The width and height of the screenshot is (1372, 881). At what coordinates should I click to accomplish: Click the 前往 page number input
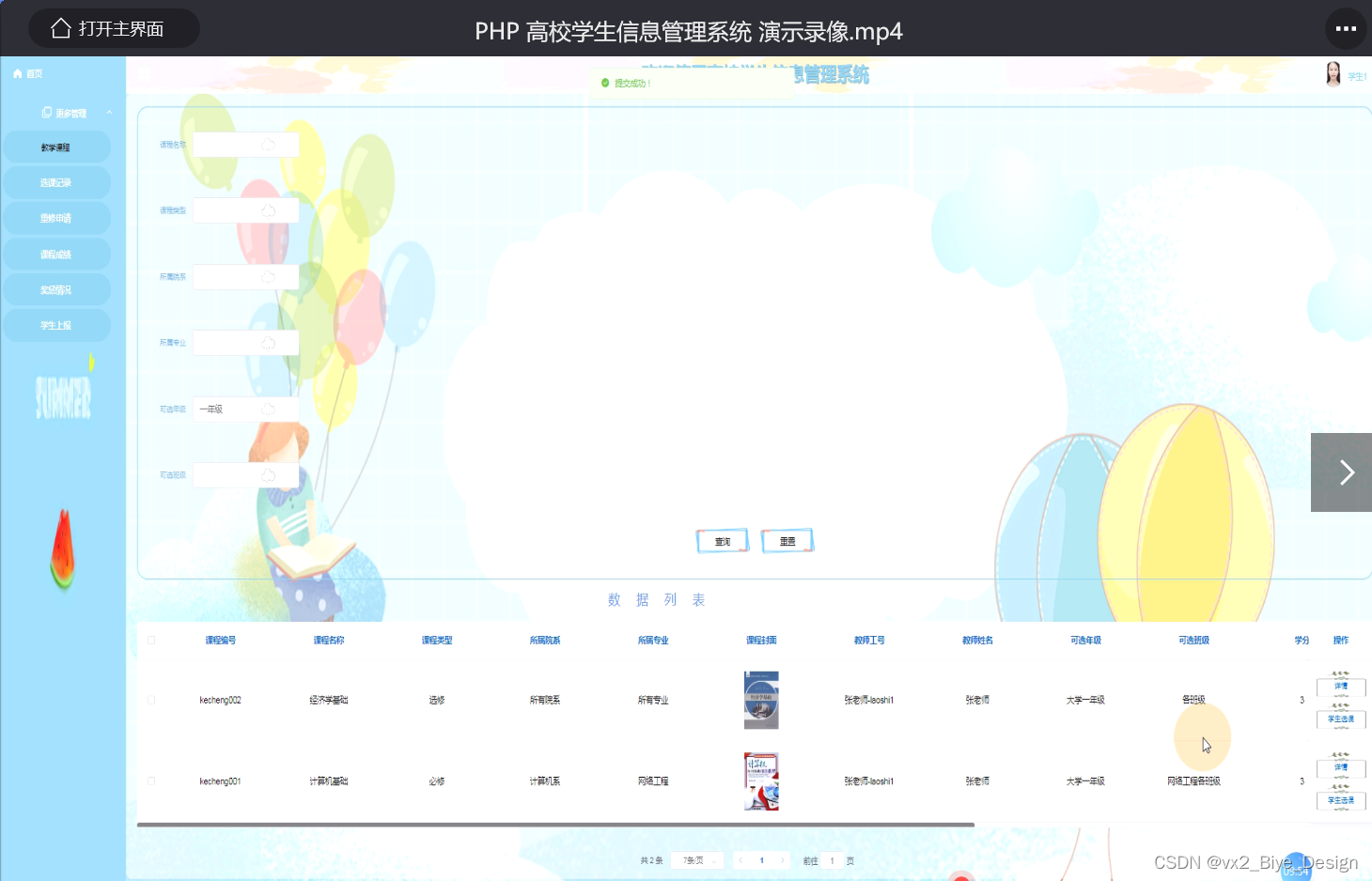[832, 860]
